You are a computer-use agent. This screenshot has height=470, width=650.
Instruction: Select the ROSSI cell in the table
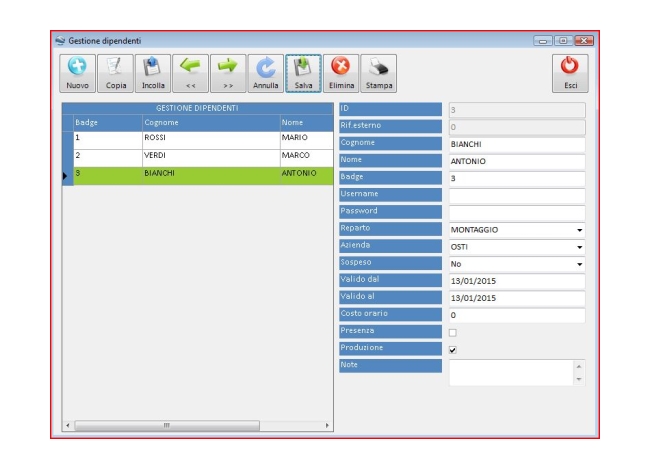[211, 141]
